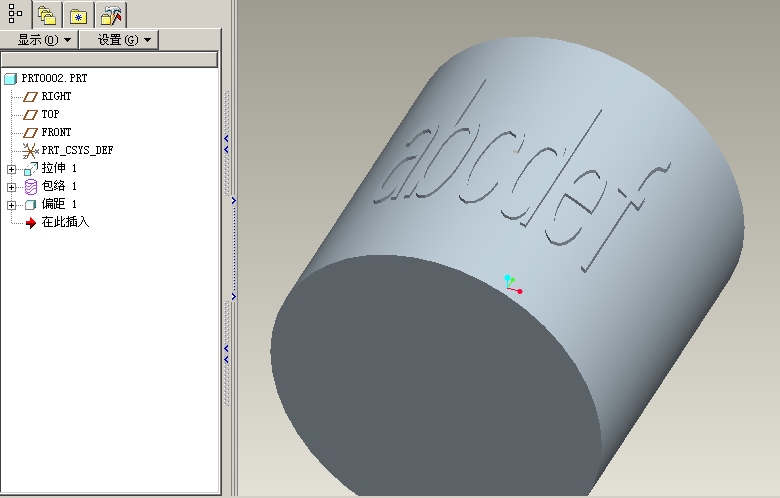
Task: Click the embossed abcdef text on the cylinder
Action: (522, 177)
